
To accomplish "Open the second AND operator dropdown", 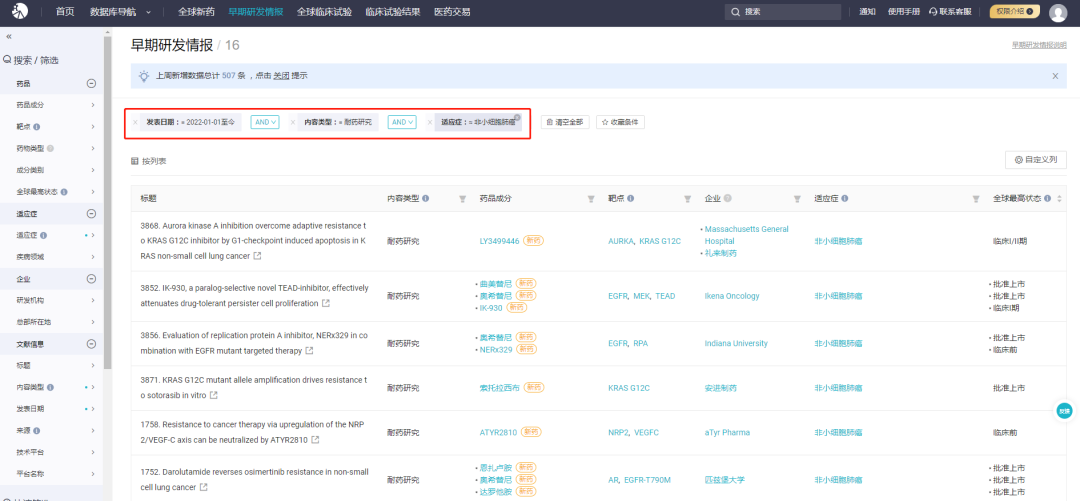I will [402, 122].
